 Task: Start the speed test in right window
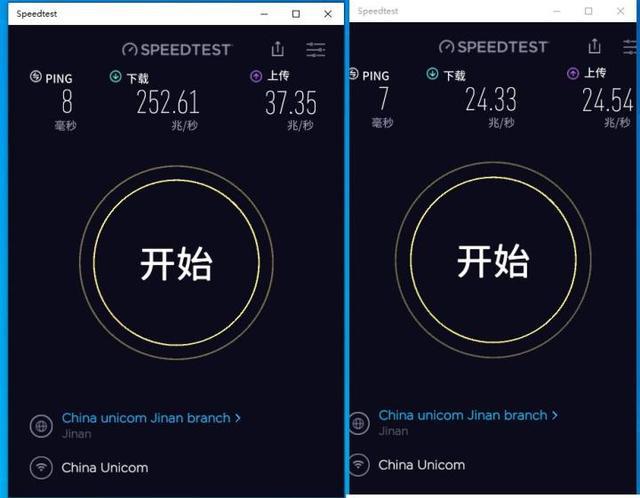point(493,260)
